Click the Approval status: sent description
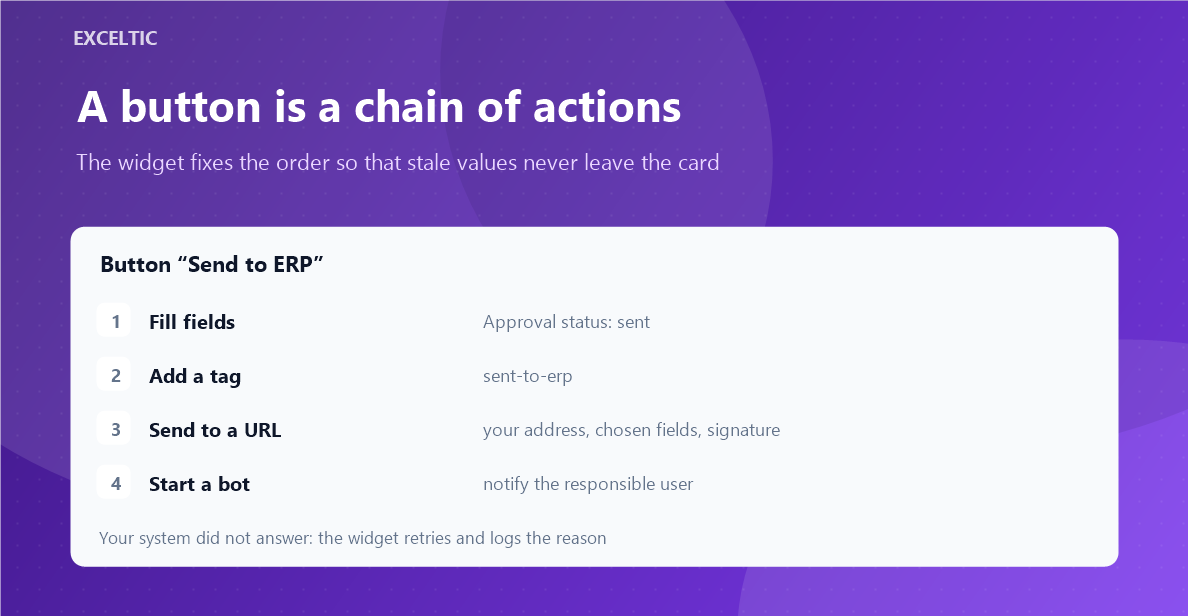Screen dimensions: 1188x616 coord(566,322)
